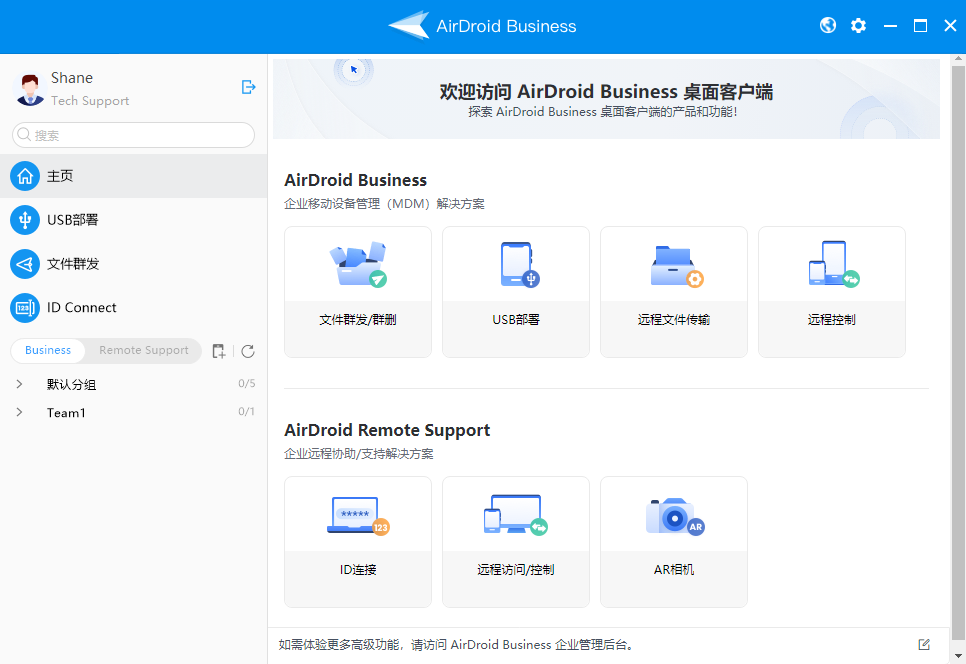Click the 远程控制 card label
The width and height of the screenshot is (966, 664).
pos(832,320)
